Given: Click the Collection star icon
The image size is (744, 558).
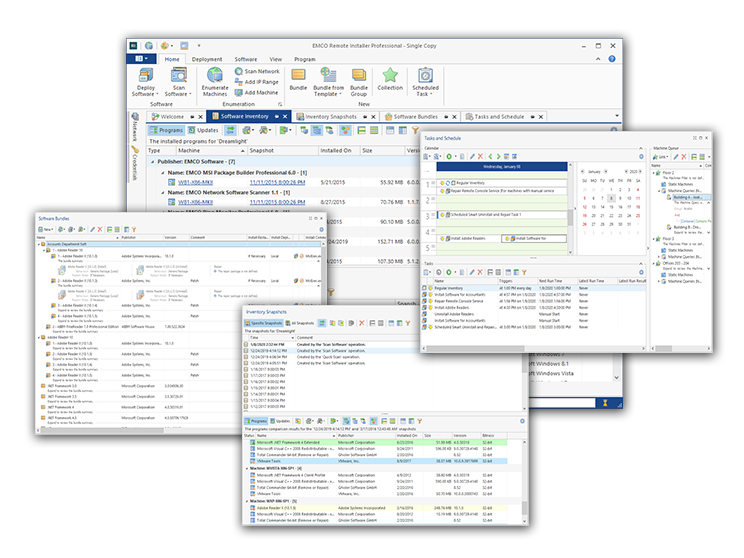Looking at the screenshot, I should (x=390, y=76).
